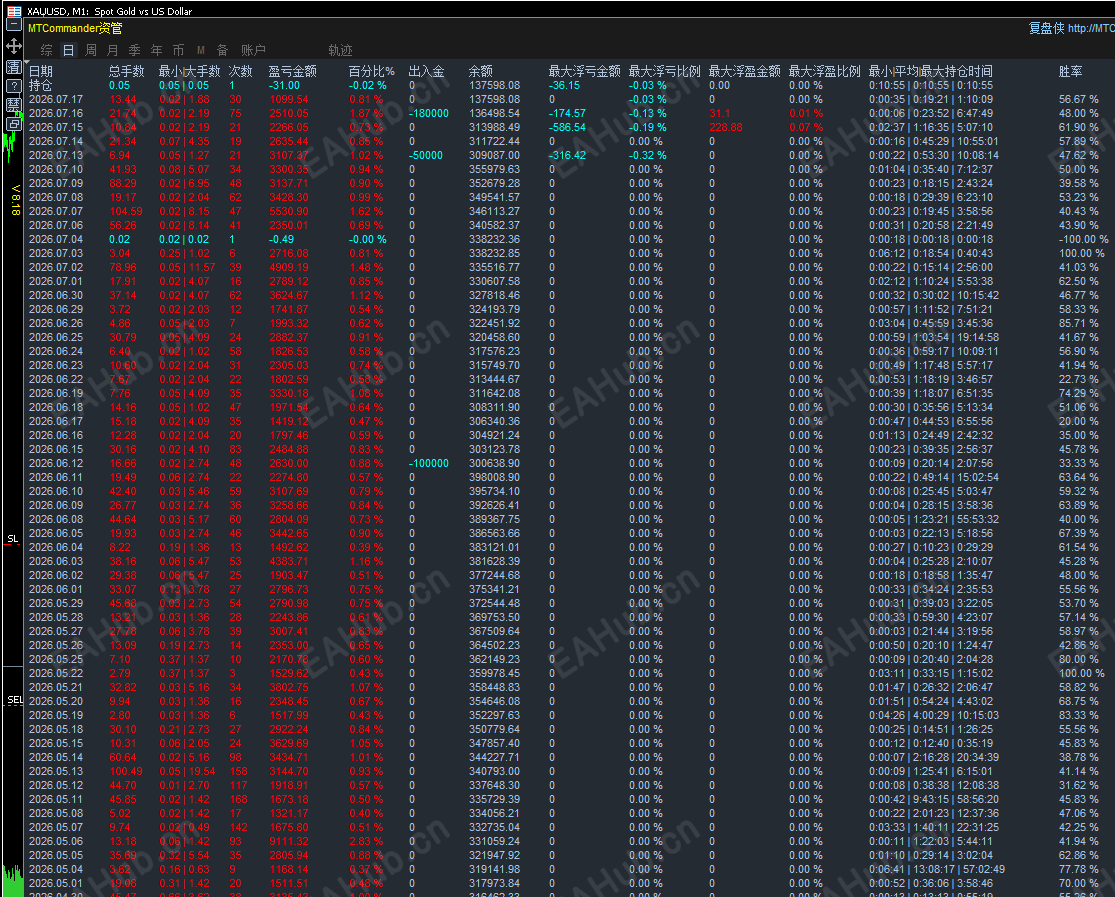Sort by the 百分比% column header
Screen dimensions: 1115x897
point(371,71)
